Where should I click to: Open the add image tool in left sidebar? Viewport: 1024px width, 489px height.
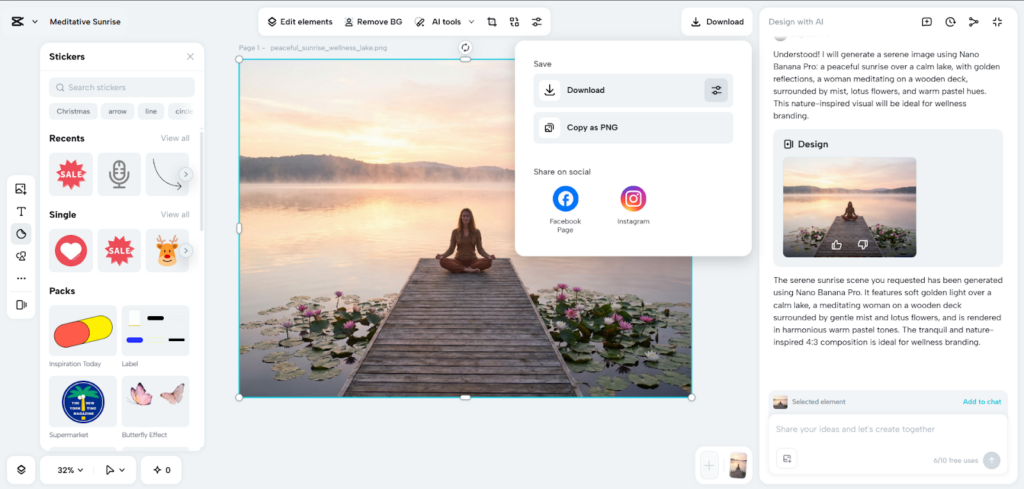pos(21,189)
